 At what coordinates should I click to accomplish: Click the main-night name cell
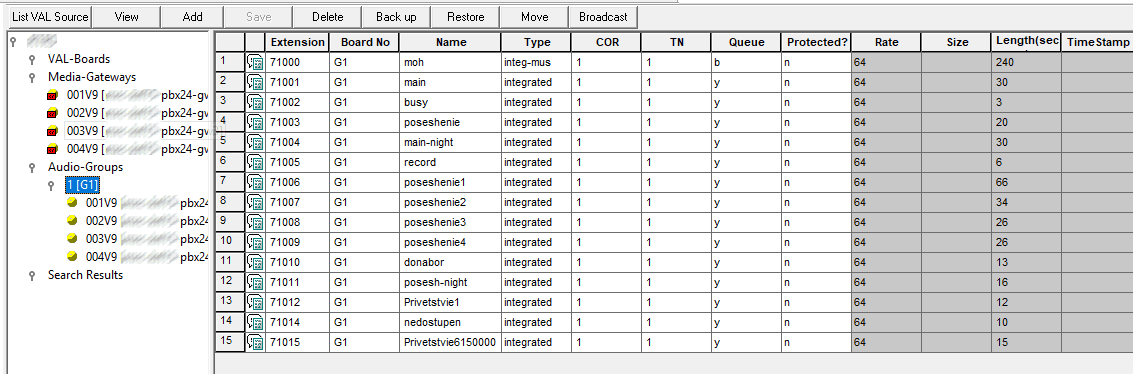pos(450,142)
